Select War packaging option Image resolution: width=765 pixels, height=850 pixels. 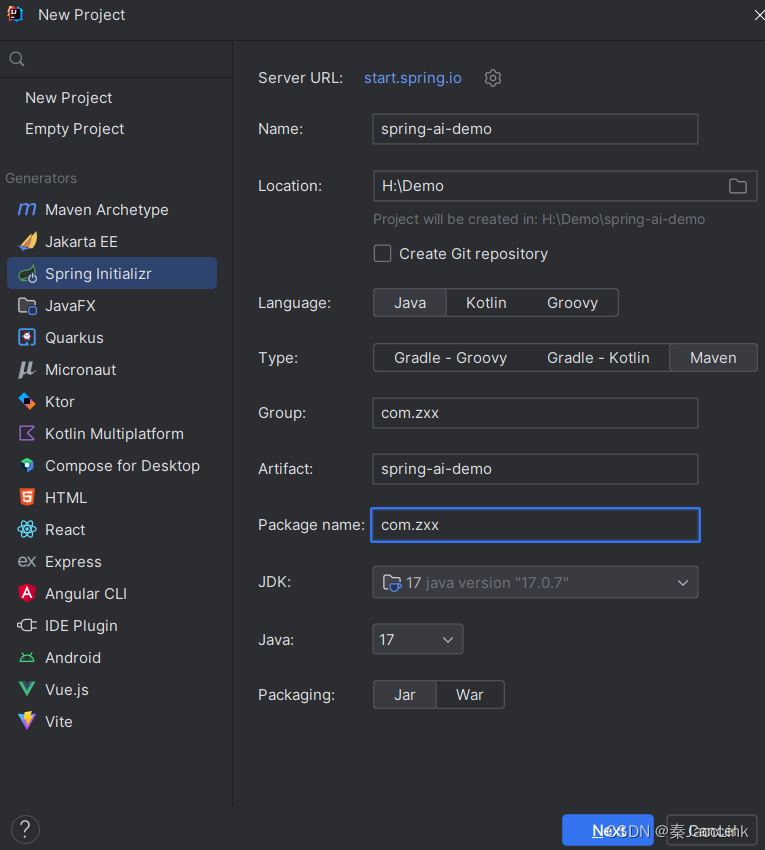tap(470, 694)
